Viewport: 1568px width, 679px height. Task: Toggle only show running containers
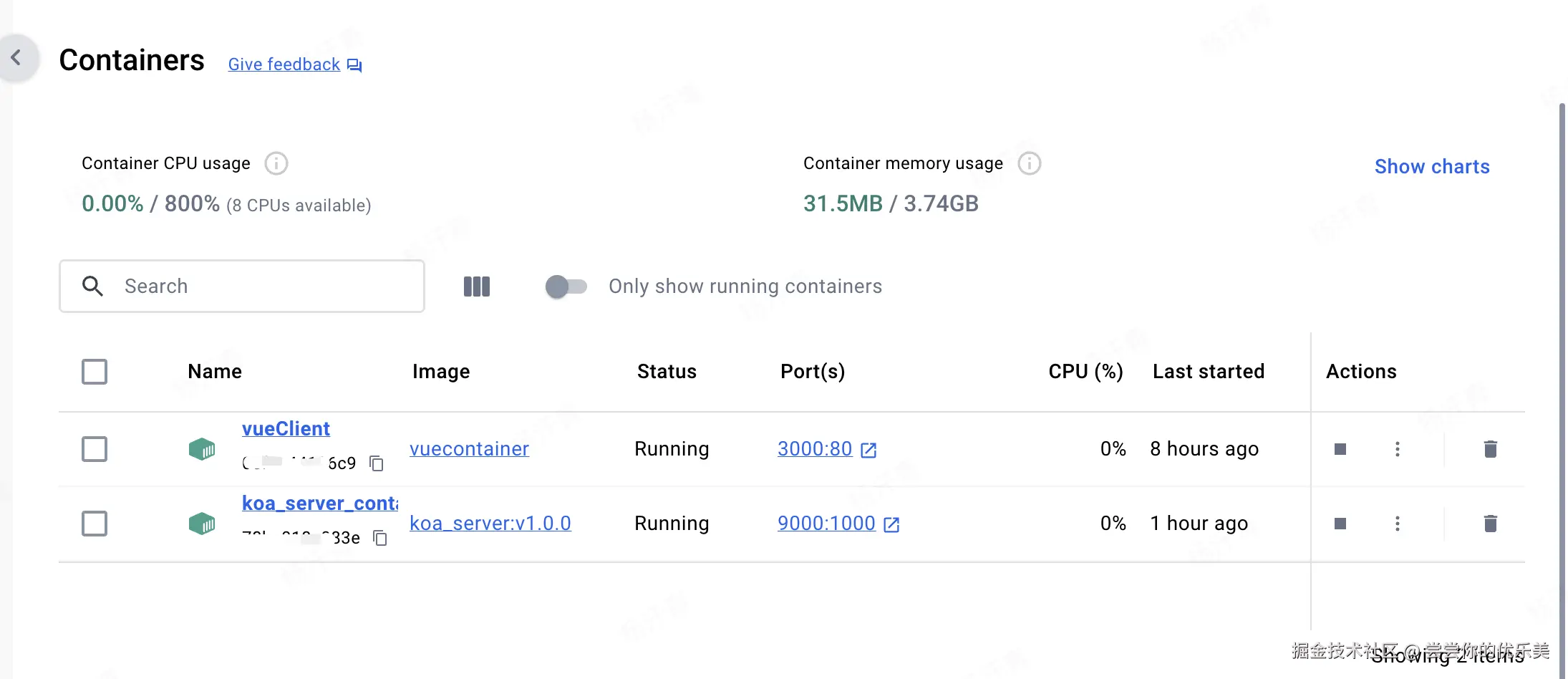[566, 286]
